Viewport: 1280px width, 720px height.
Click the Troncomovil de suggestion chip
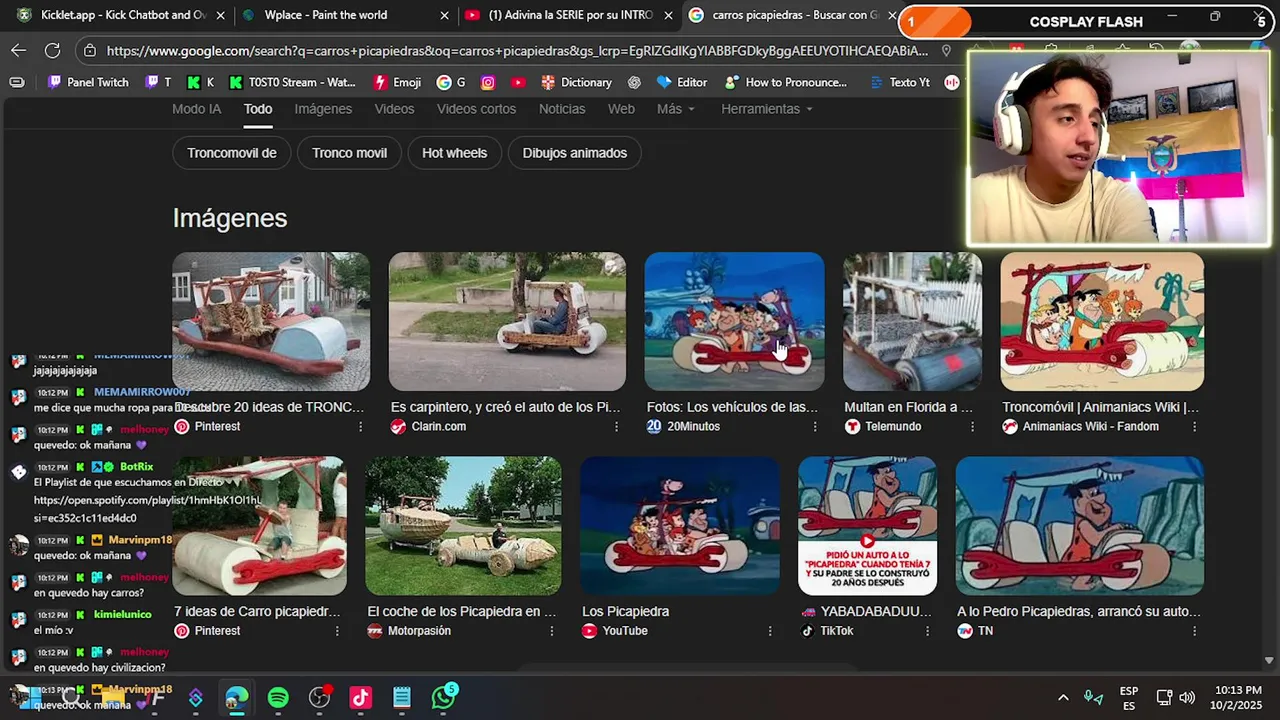[232, 153]
